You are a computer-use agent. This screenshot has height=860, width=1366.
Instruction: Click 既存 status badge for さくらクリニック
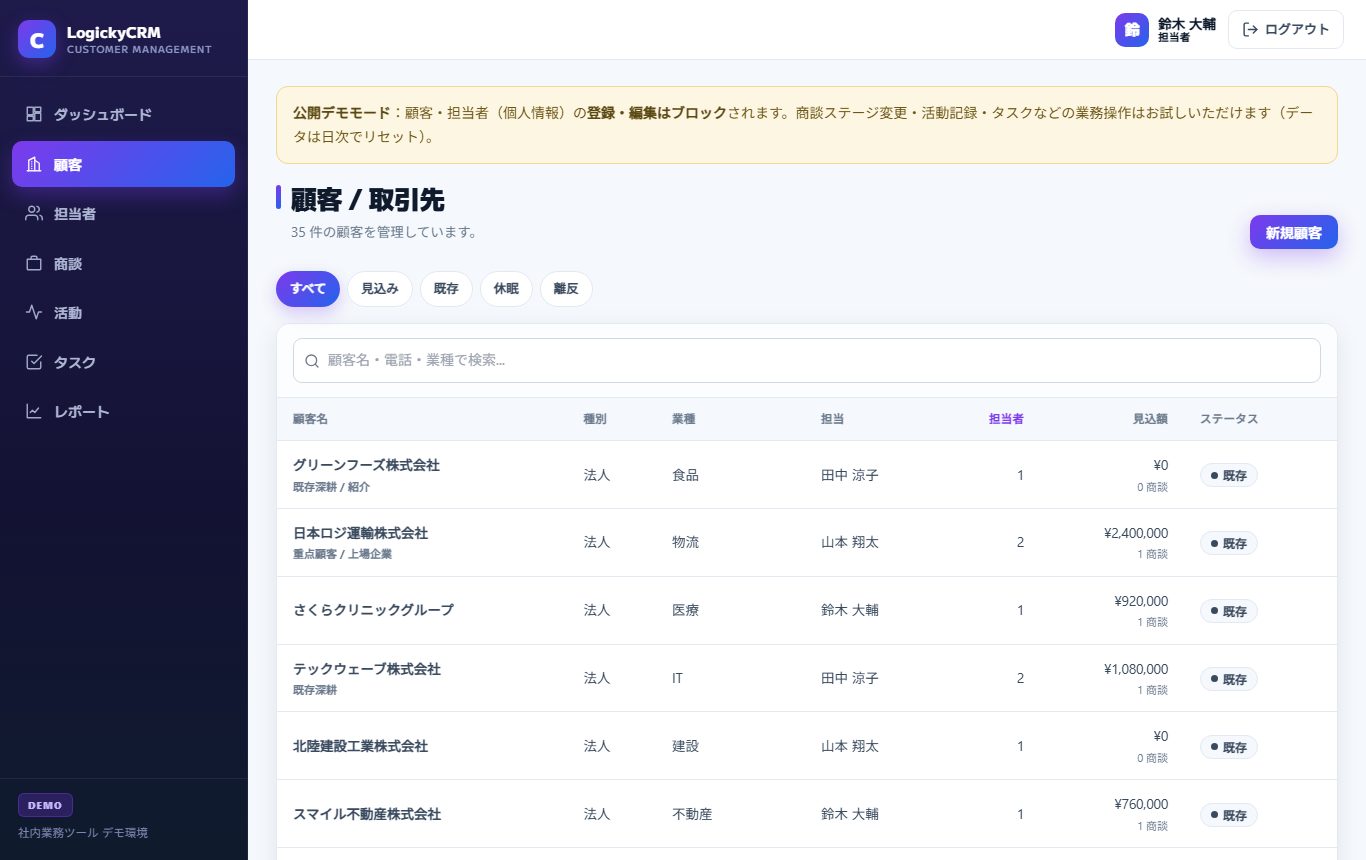pyautogui.click(x=1228, y=611)
